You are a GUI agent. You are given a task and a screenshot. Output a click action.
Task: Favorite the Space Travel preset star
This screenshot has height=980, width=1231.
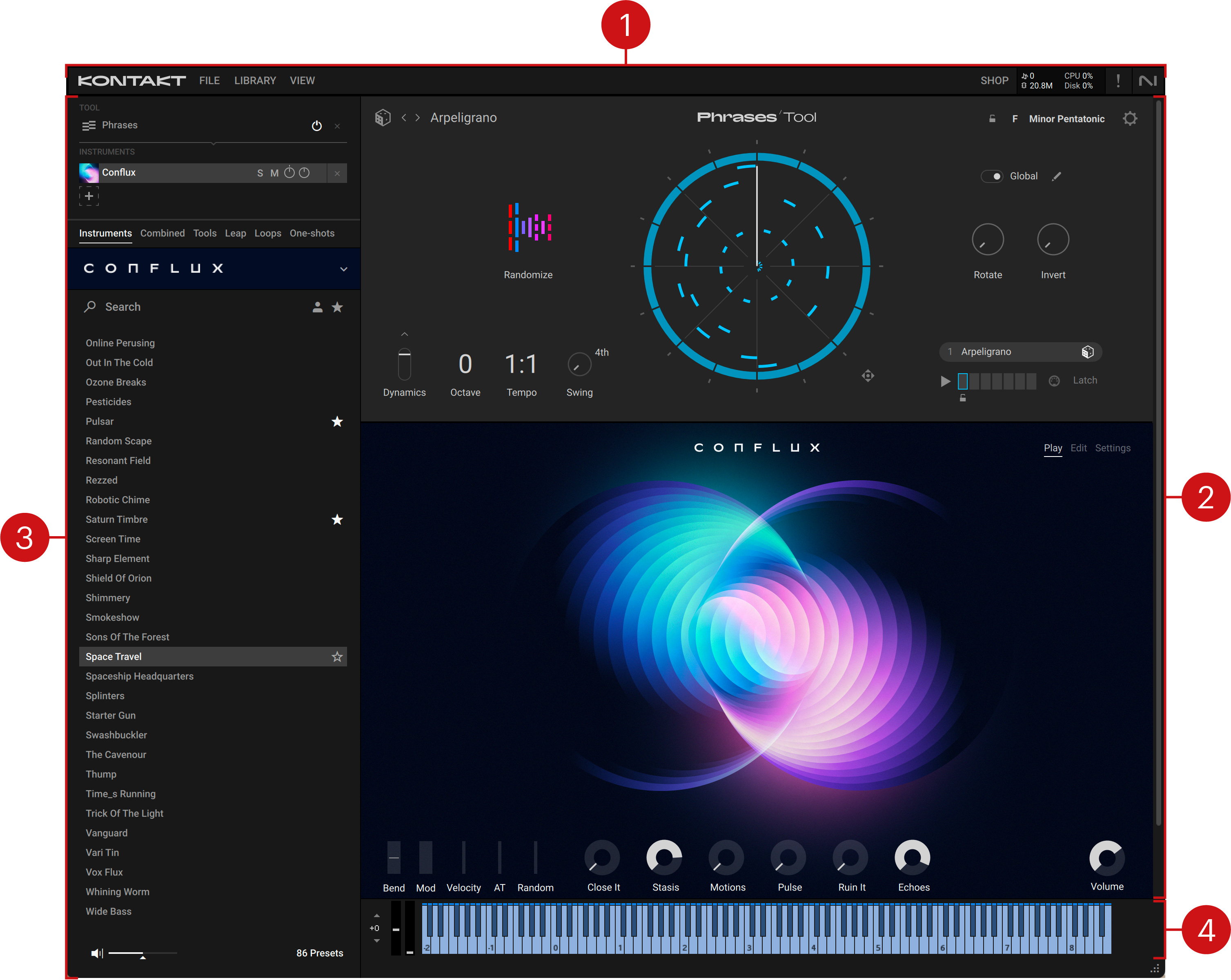click(337, 657)
